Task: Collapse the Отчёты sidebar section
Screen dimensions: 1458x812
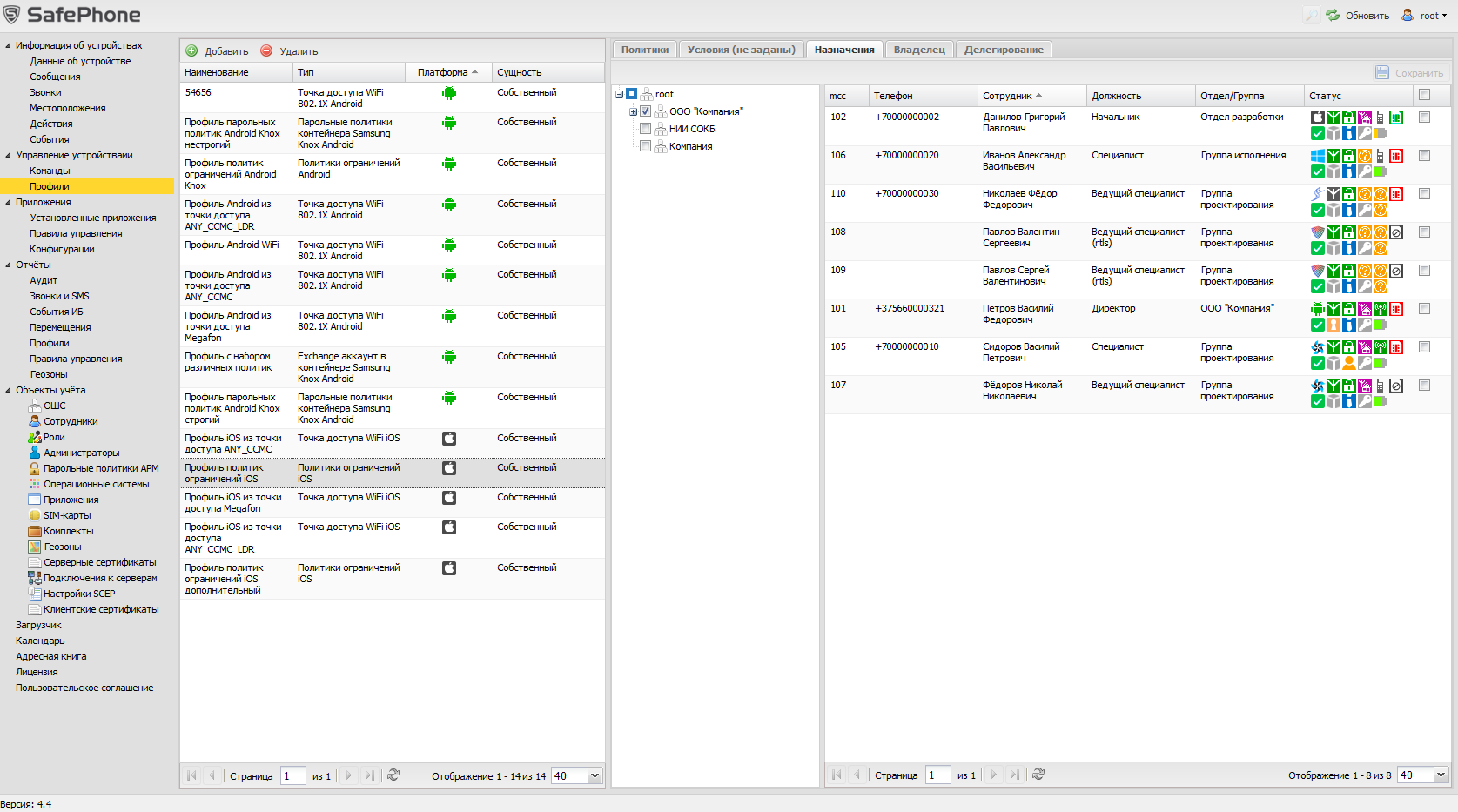Action: pyautogui.click(x=8, y=265)
